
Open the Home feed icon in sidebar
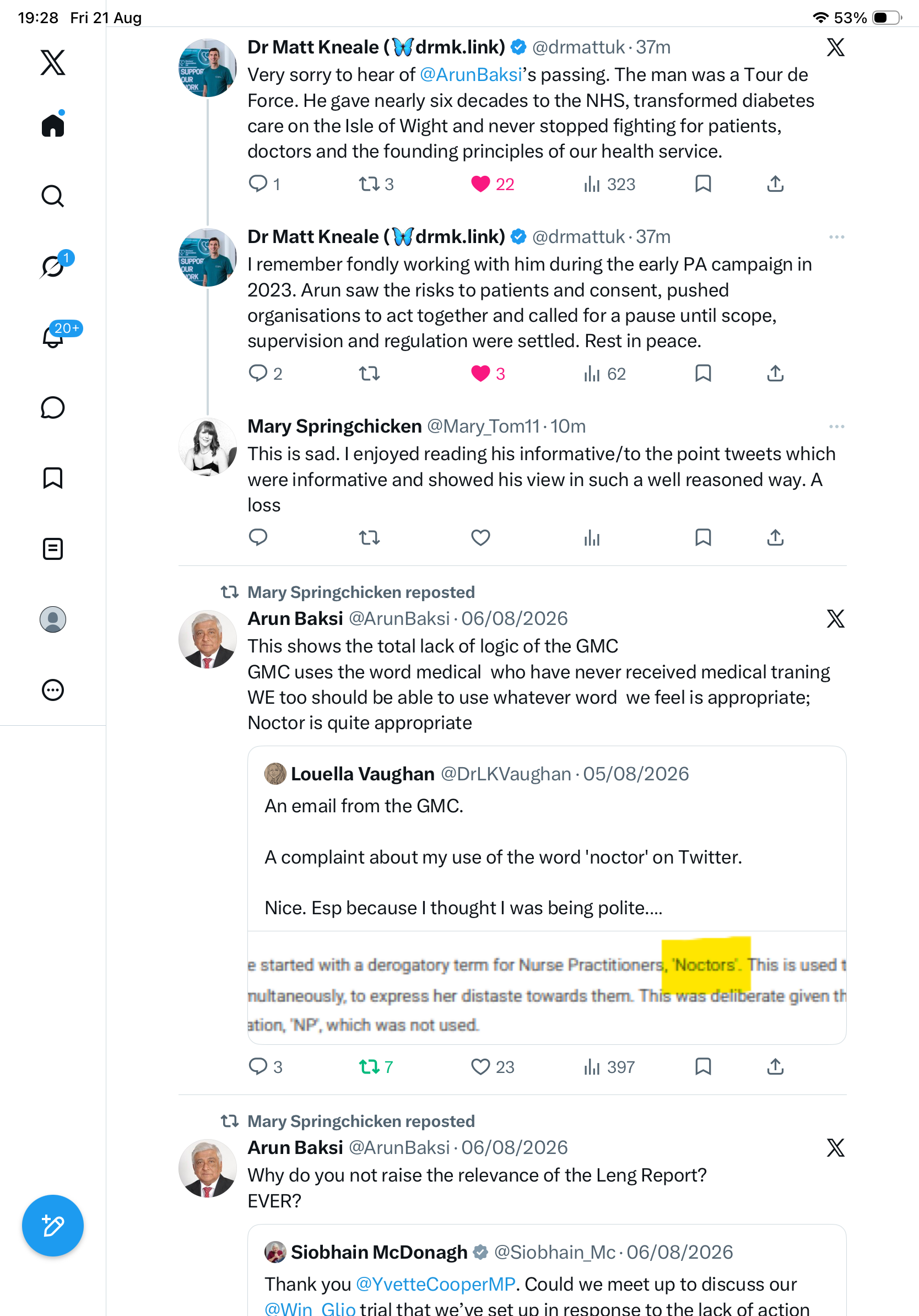[x=53, y=125]
